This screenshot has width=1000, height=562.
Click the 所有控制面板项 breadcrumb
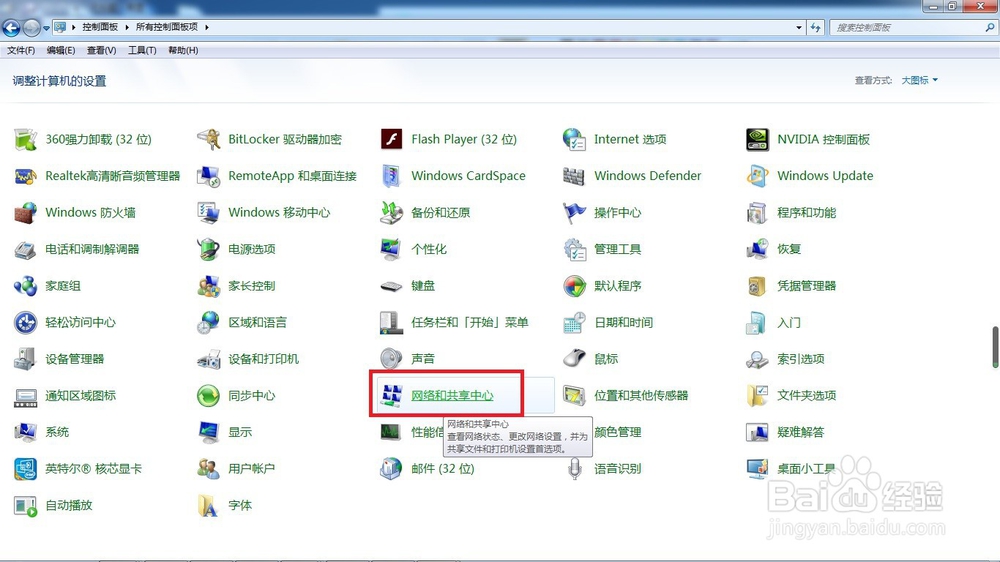166,27
